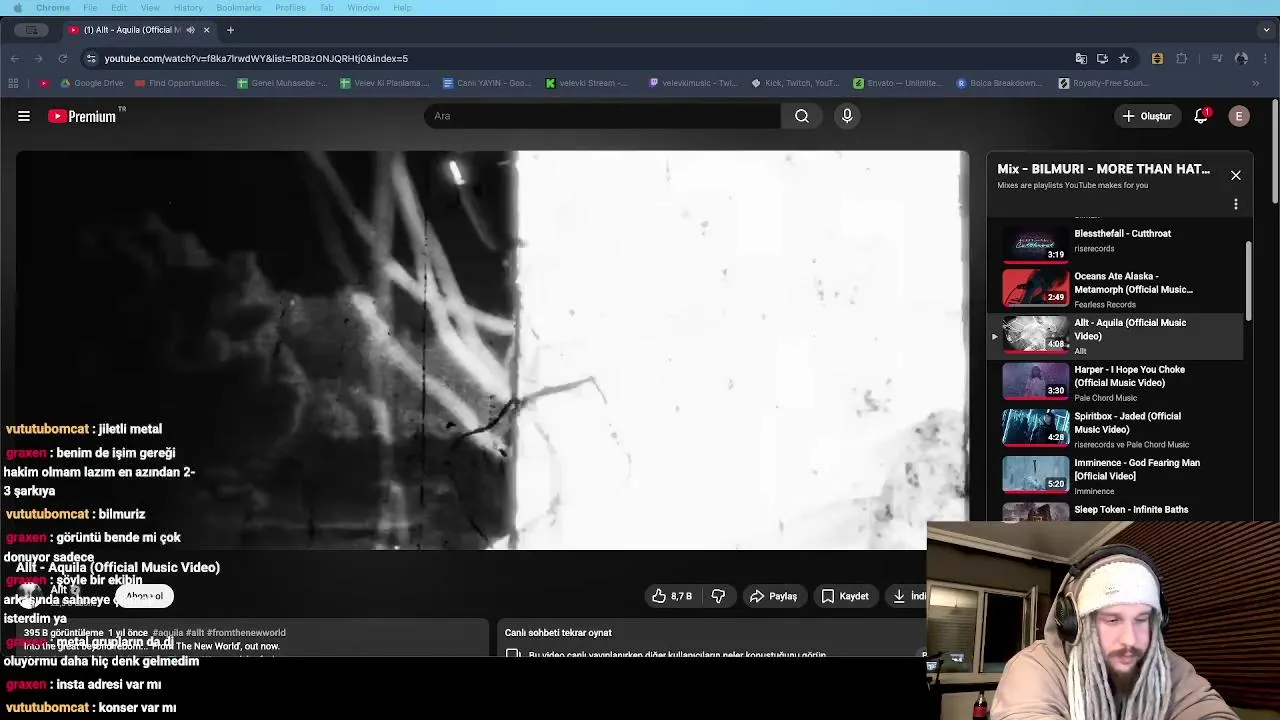Viewport: 1280px width, 720px height.
Task: Bookmark this page with the star icon
Action: click(1124, 58)
